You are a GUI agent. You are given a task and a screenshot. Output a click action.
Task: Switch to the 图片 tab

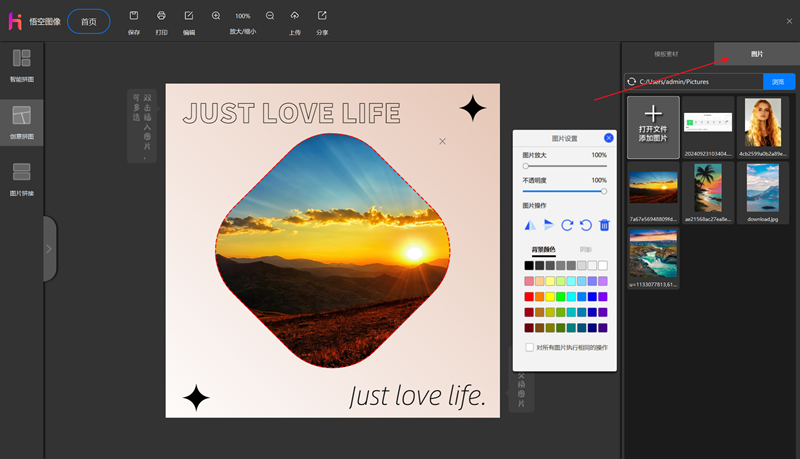pos(756,54)
